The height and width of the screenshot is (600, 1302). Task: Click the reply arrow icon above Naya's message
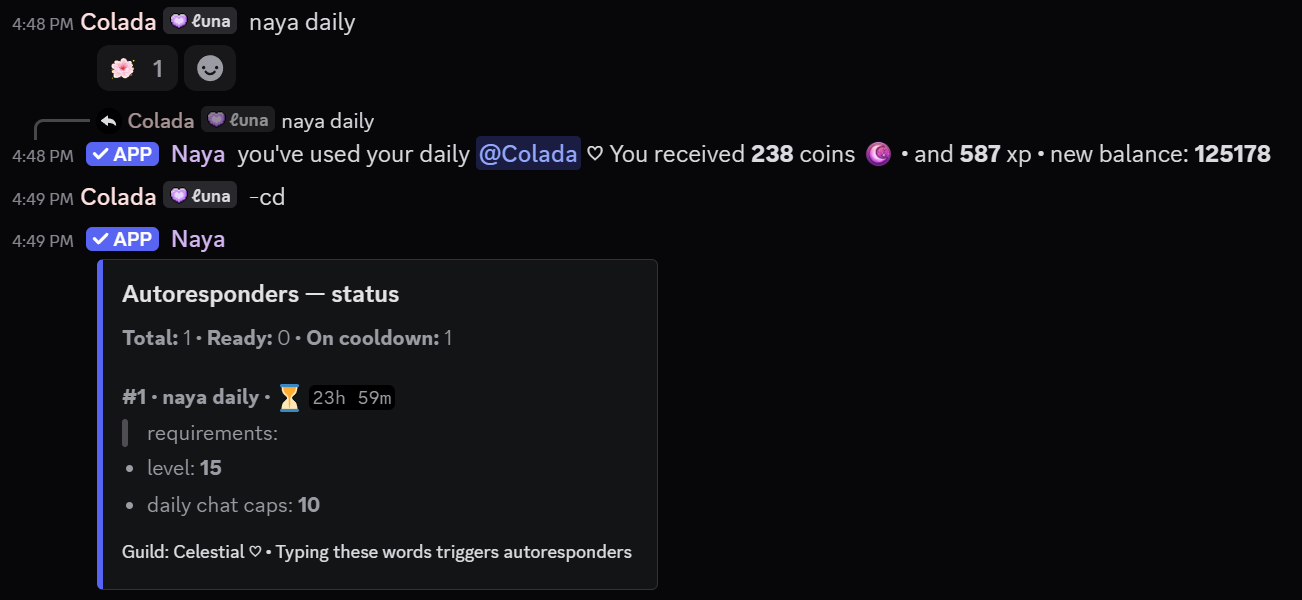109,121
